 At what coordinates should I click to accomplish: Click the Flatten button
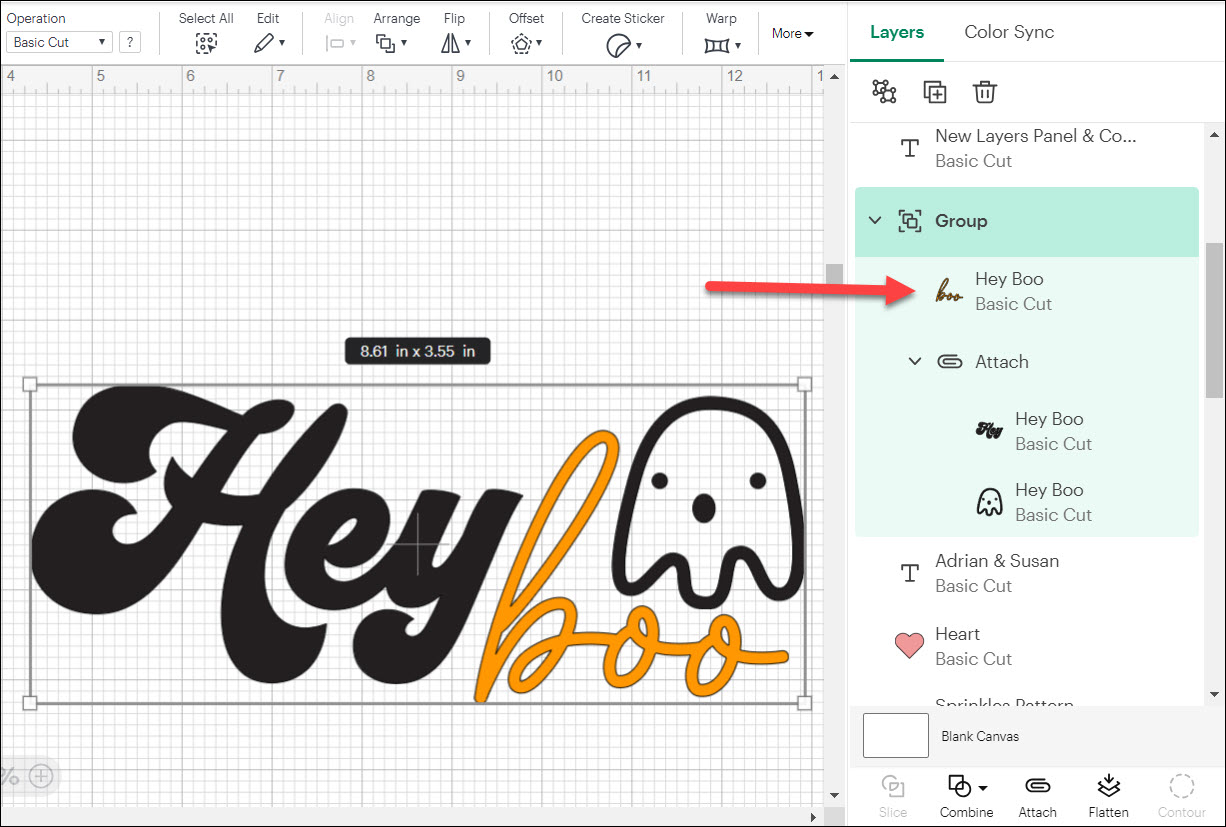(1108, 795)
